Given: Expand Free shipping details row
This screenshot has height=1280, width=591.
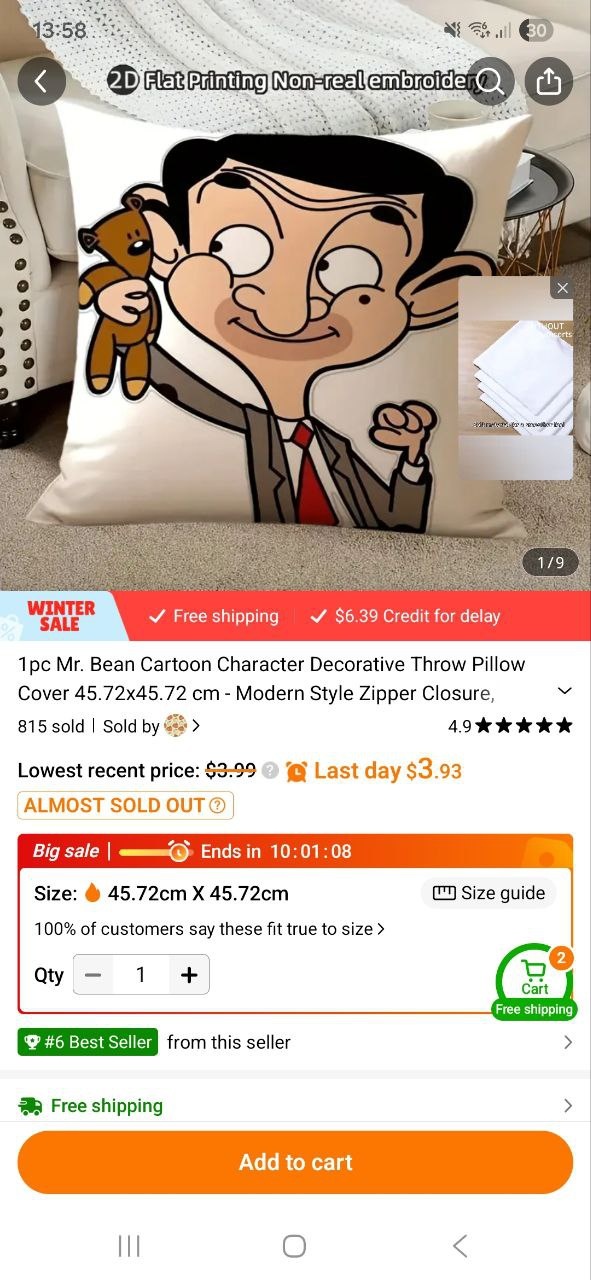Looking at the screenshot, I should tap(295, 1105).
